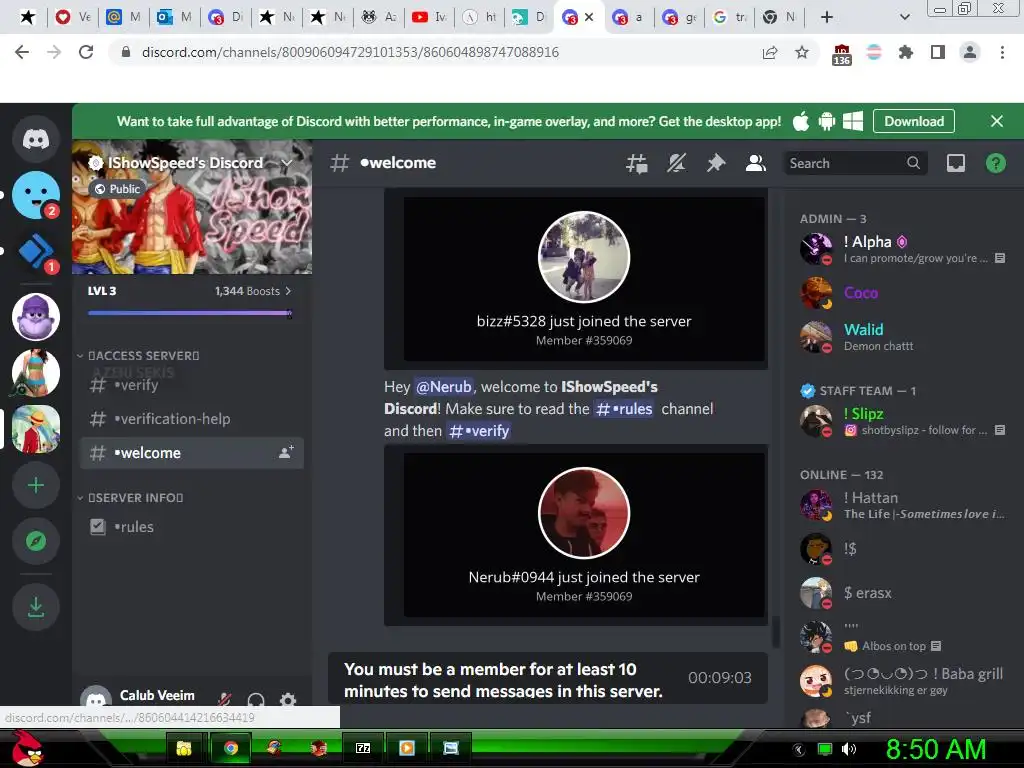This screenshot has height=768, width=1024.
Task: Click the Add a Server plus icon
Action: click(x=36, y=485)
